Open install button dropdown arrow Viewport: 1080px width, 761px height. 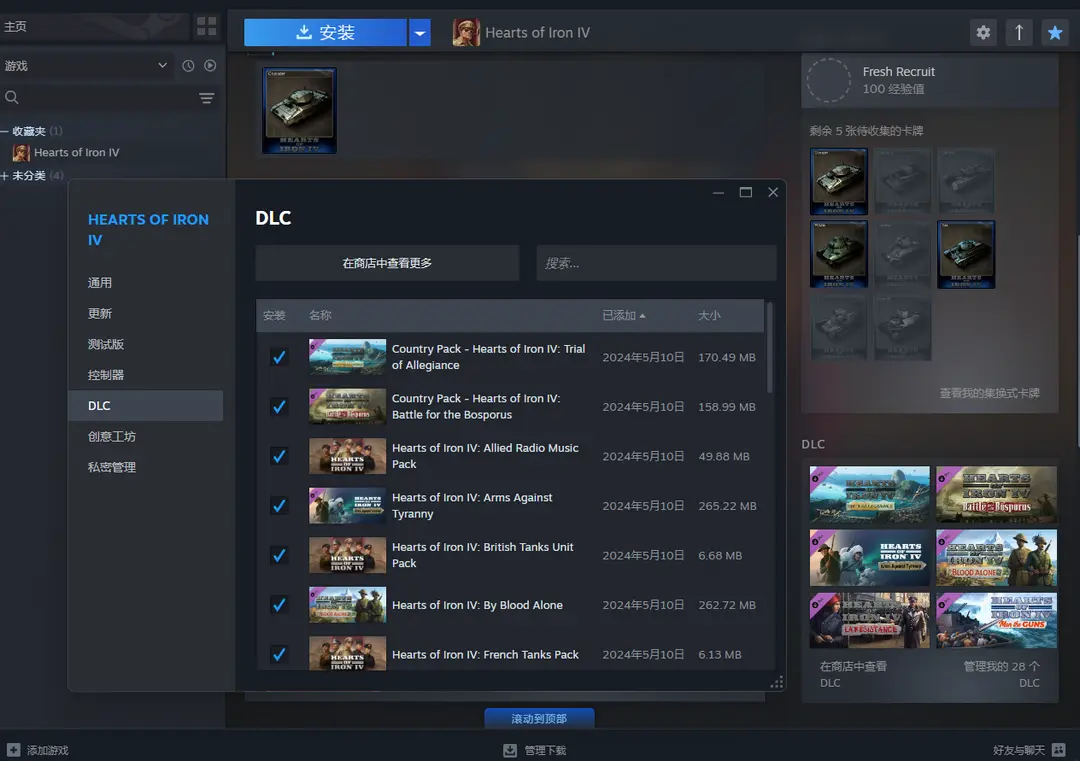(419, 32)
